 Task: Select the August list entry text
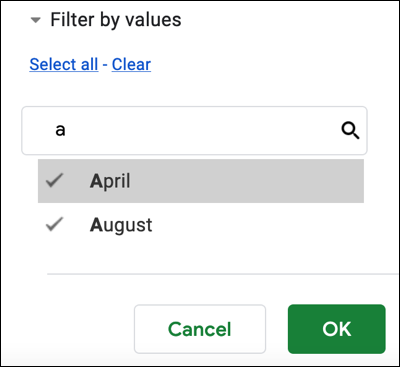point(121,225)
